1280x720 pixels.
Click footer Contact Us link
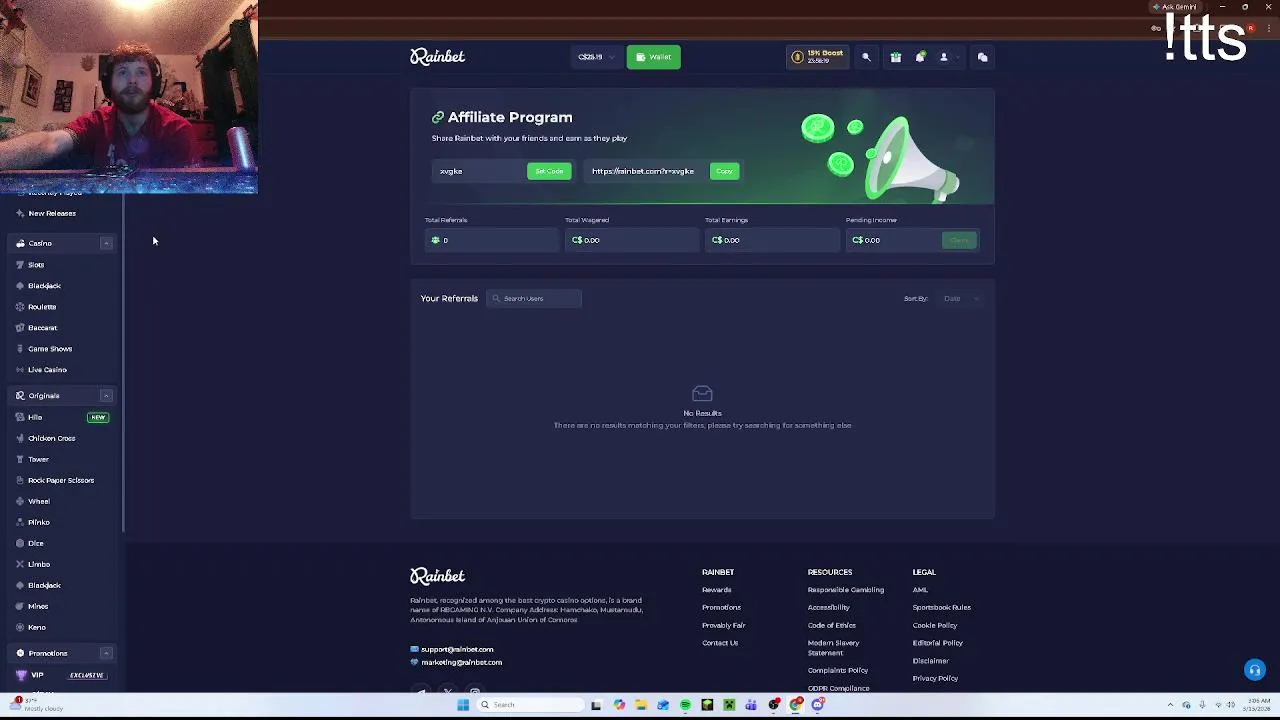(720, 643)
